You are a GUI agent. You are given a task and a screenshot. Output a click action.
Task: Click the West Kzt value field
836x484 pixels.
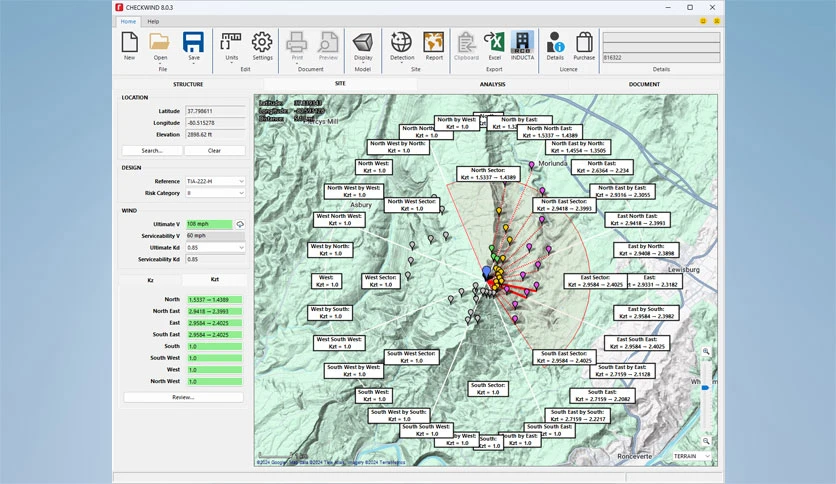point(214,370)
